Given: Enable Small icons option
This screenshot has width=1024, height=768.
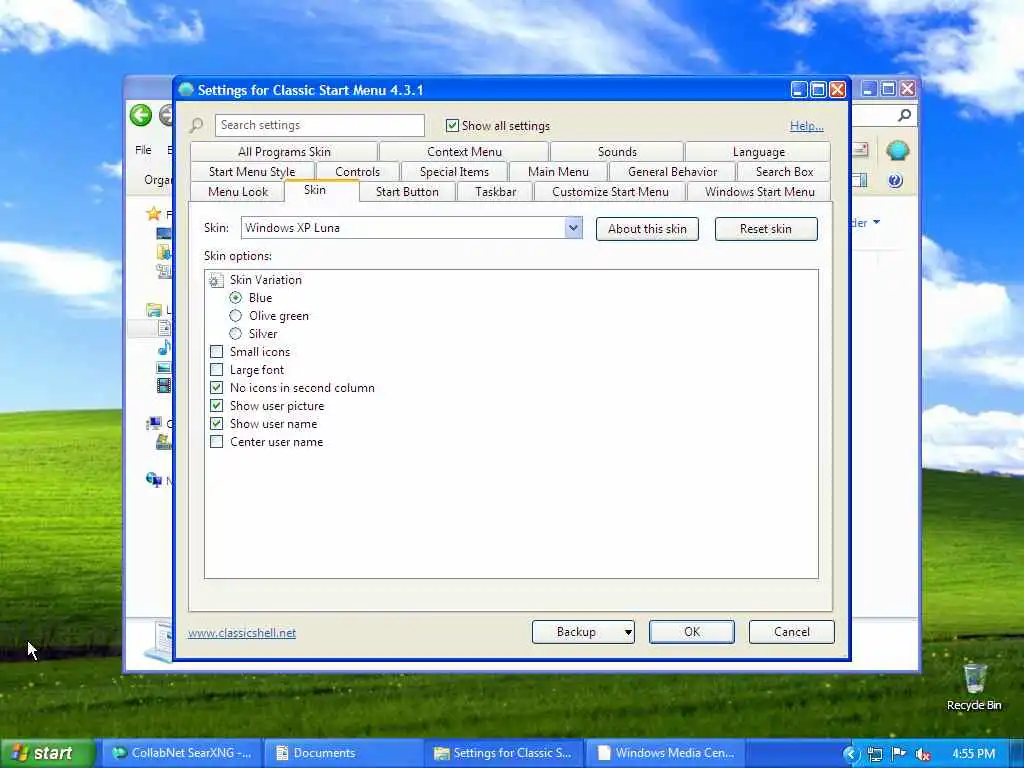Looking at the screenshot, I should pyautogui.click(x=216, y=352).
